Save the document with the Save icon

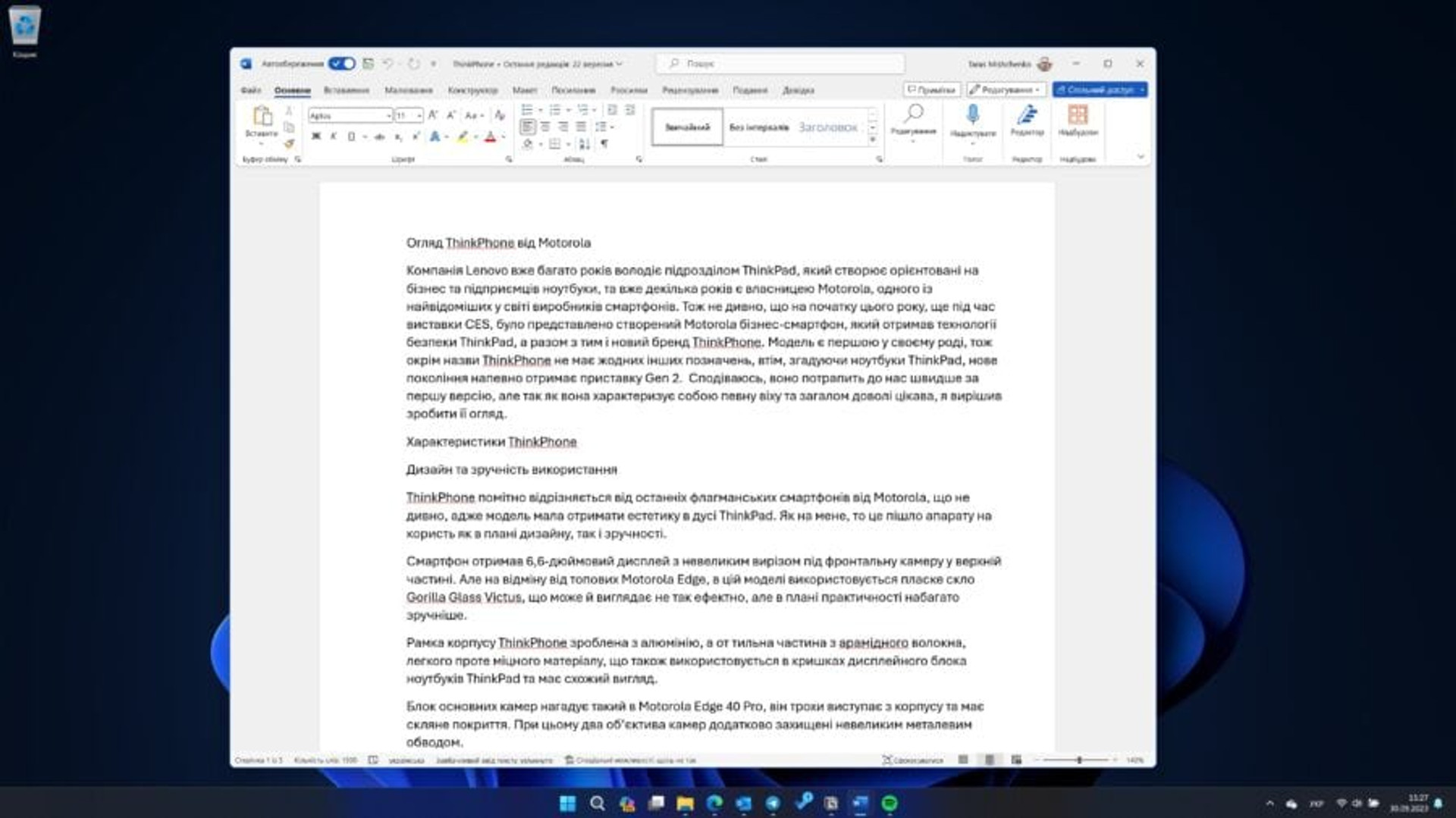pos(368,64)
